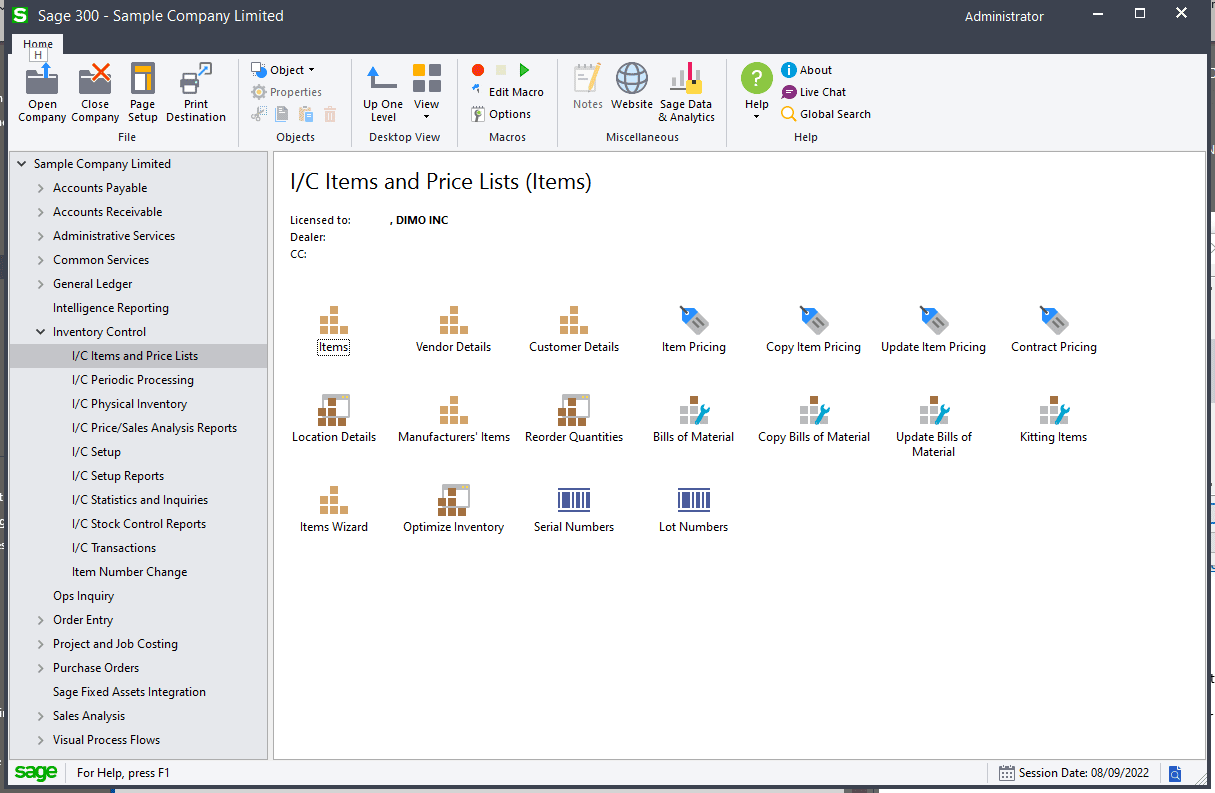This screenshot has height=793, width=1215.
Task: Open the Website globe icon
Action: pos(632,87)
